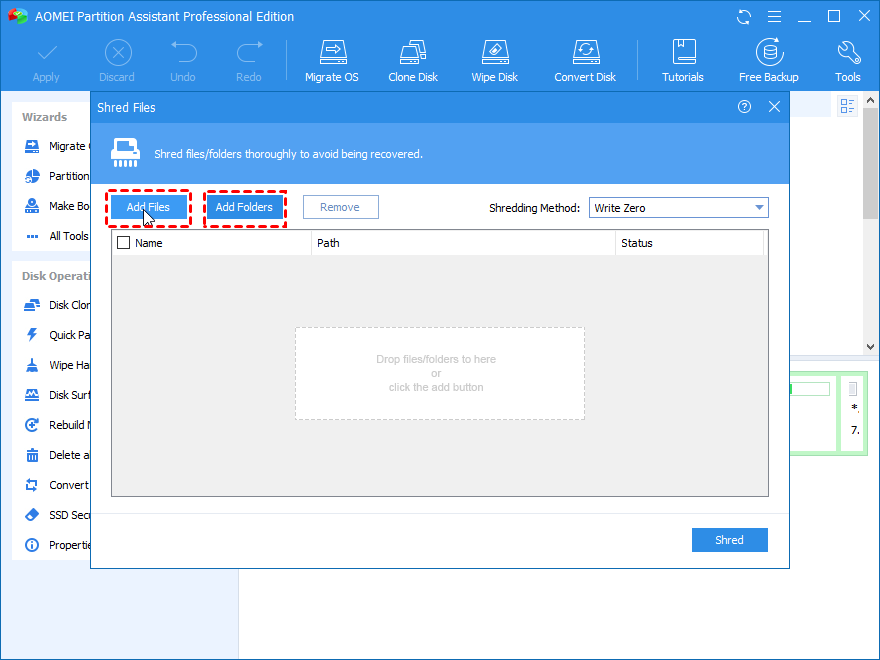The image size is (880, 660).
Task: Open the Tutorials book icon
Action: [x=684, y=52]
